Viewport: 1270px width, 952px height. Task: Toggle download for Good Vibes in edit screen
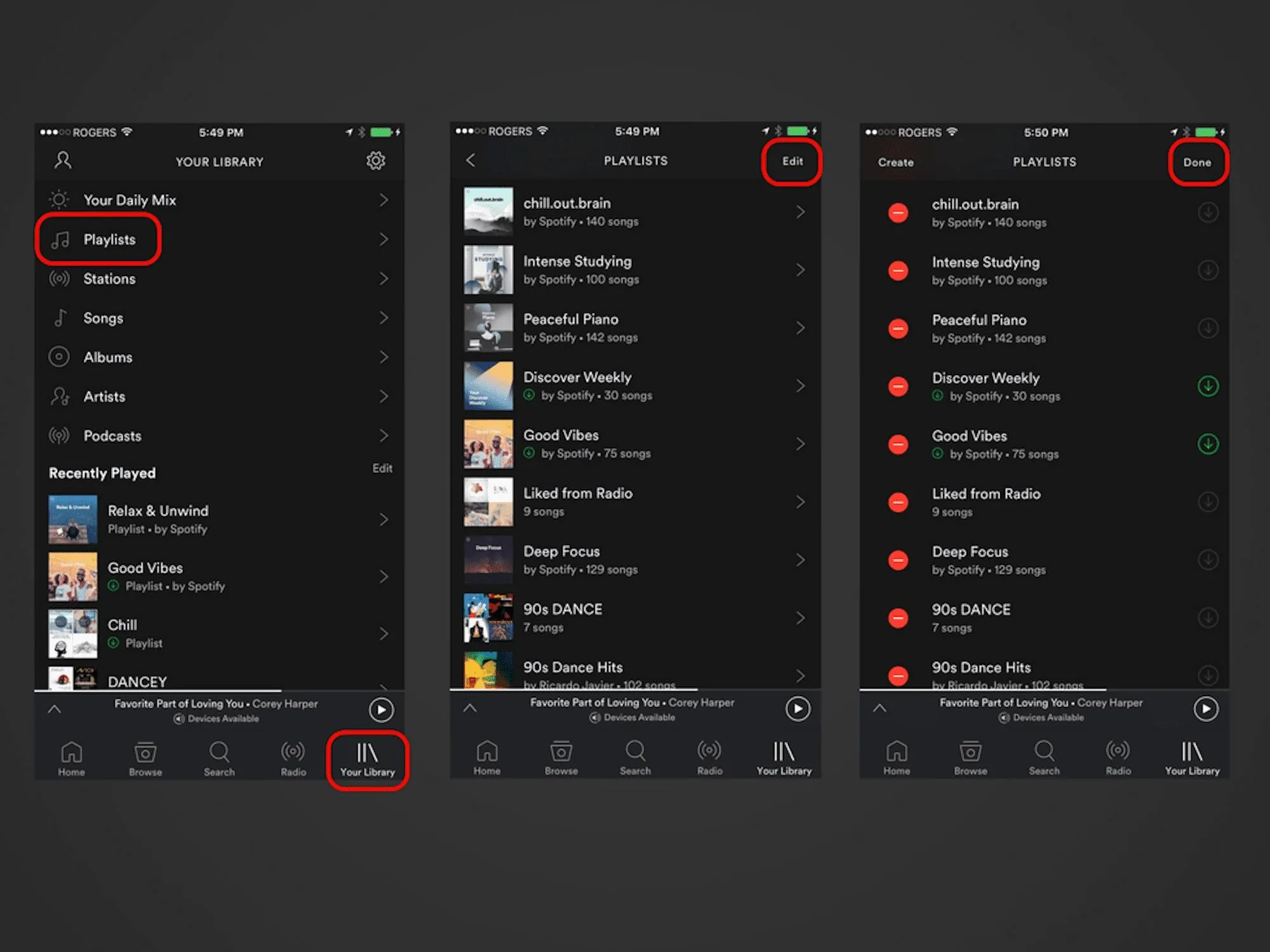pos(1208,444)
